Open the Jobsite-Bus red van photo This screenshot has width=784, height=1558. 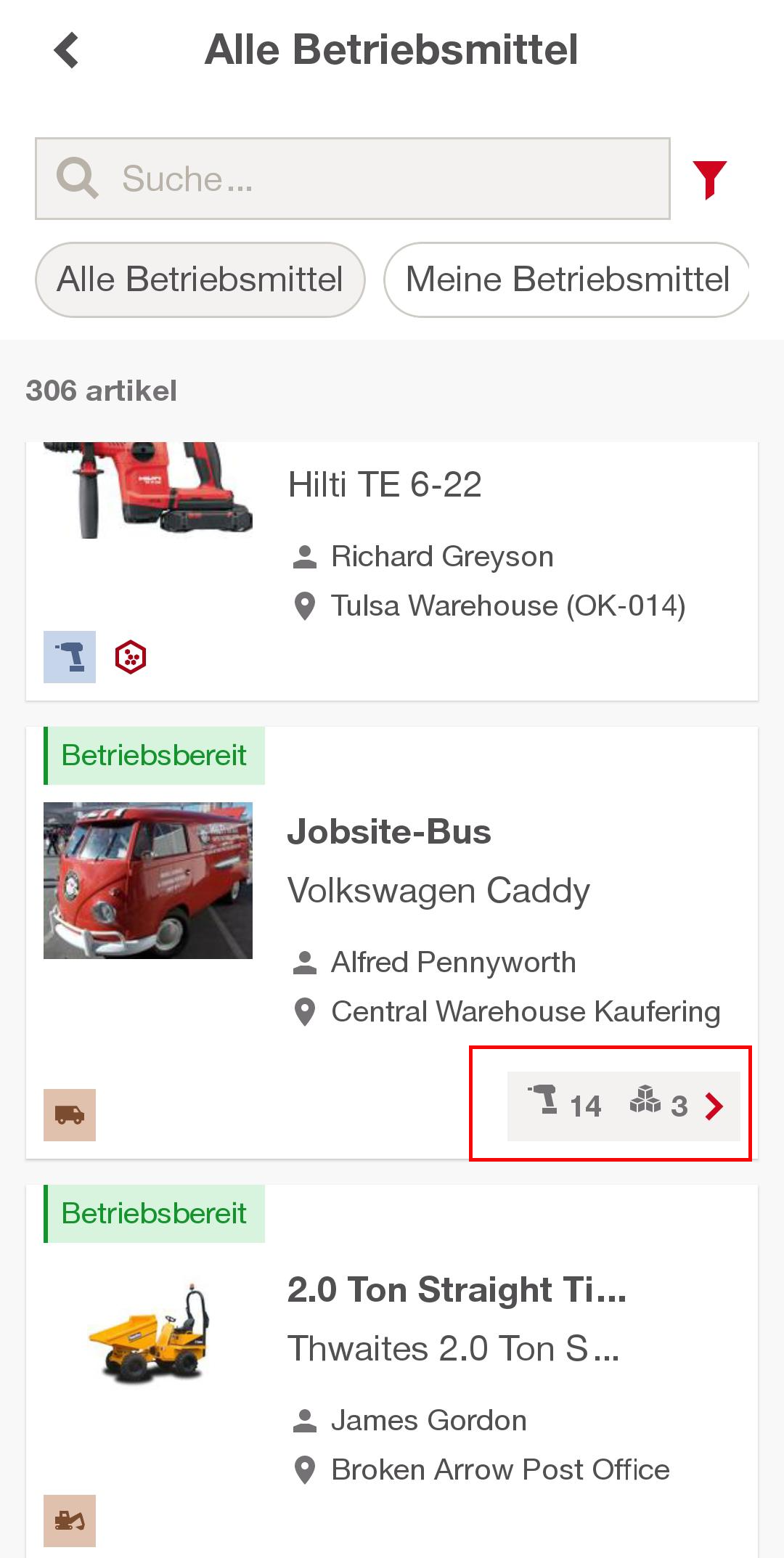148,881
